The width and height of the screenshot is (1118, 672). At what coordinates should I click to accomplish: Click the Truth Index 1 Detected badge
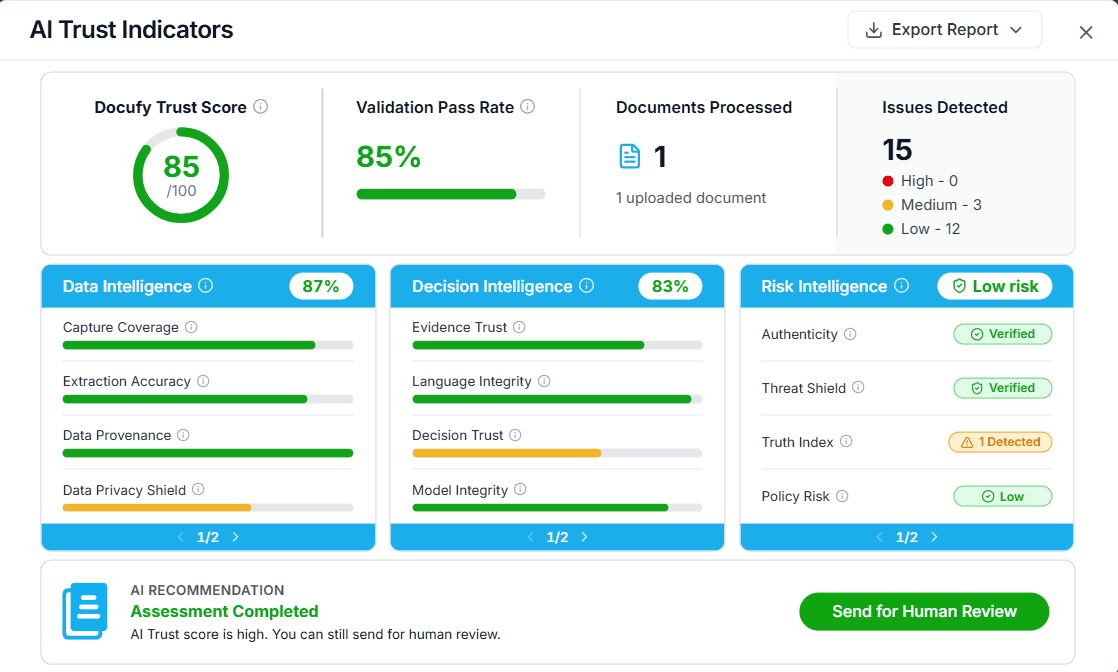tap(1000, 442)
